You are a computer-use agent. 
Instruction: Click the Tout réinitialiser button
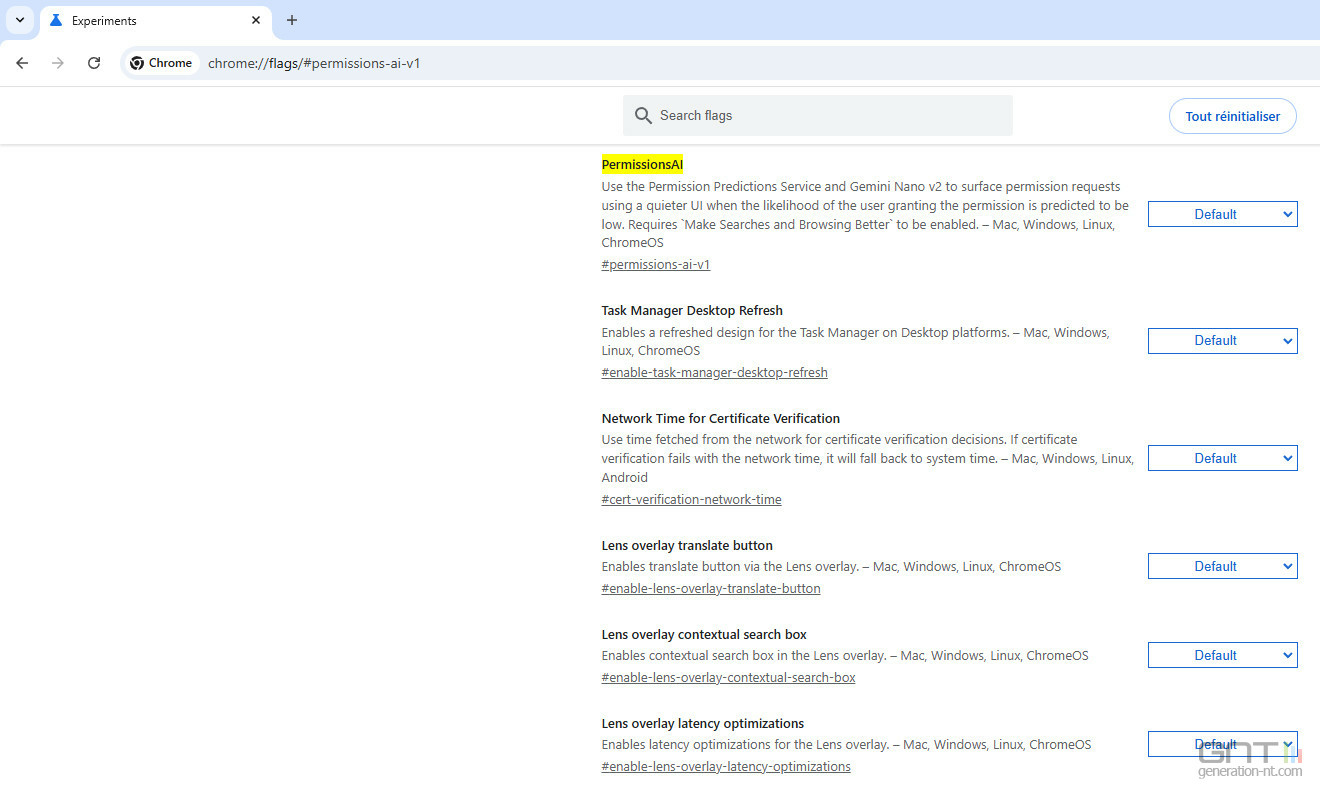(1232, 116)
